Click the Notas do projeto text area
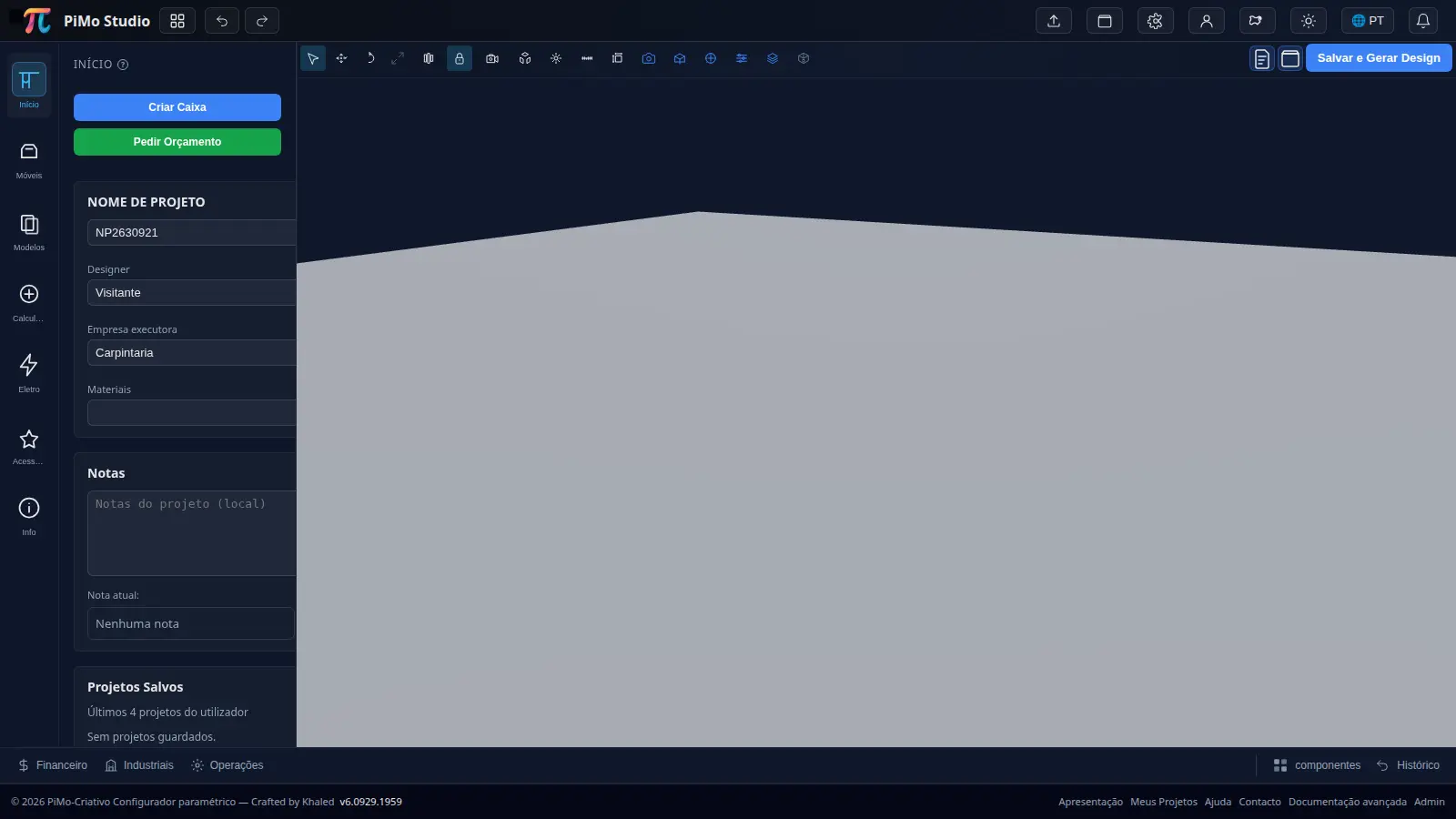The image size is (1456, 819). (192, 532)
